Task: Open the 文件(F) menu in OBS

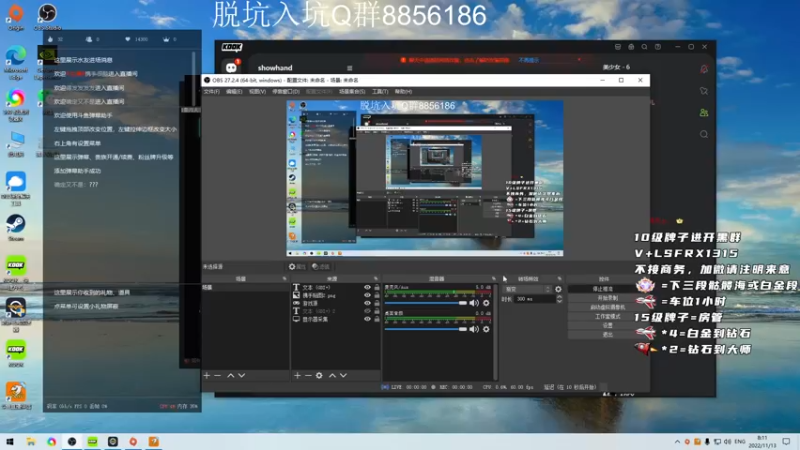Action: tap(212, 92)
